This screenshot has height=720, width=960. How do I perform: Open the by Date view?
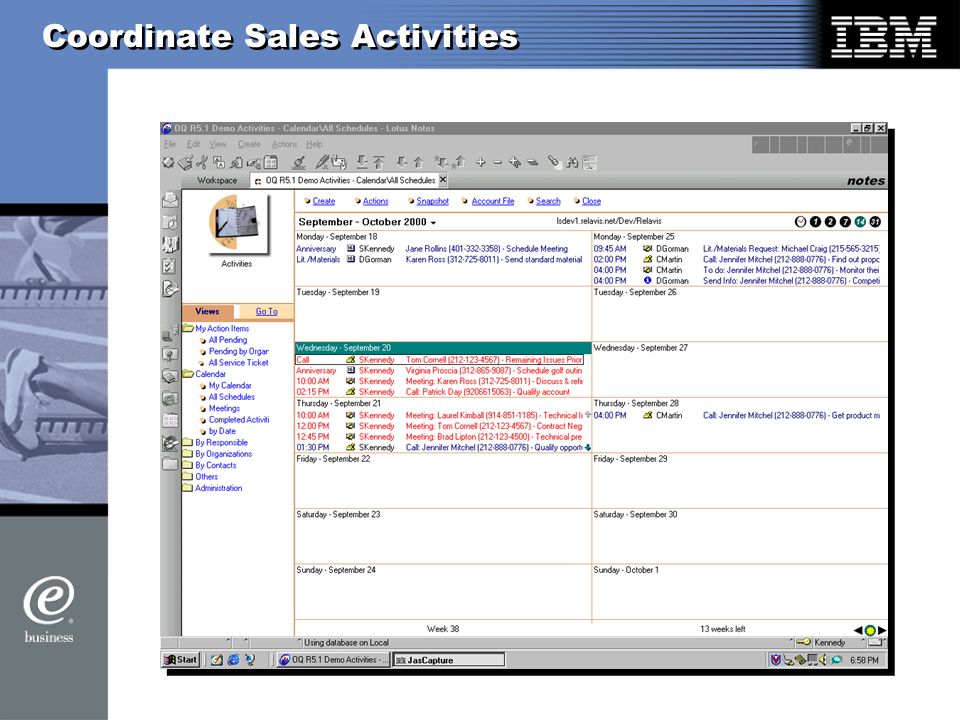click(222, 431)
